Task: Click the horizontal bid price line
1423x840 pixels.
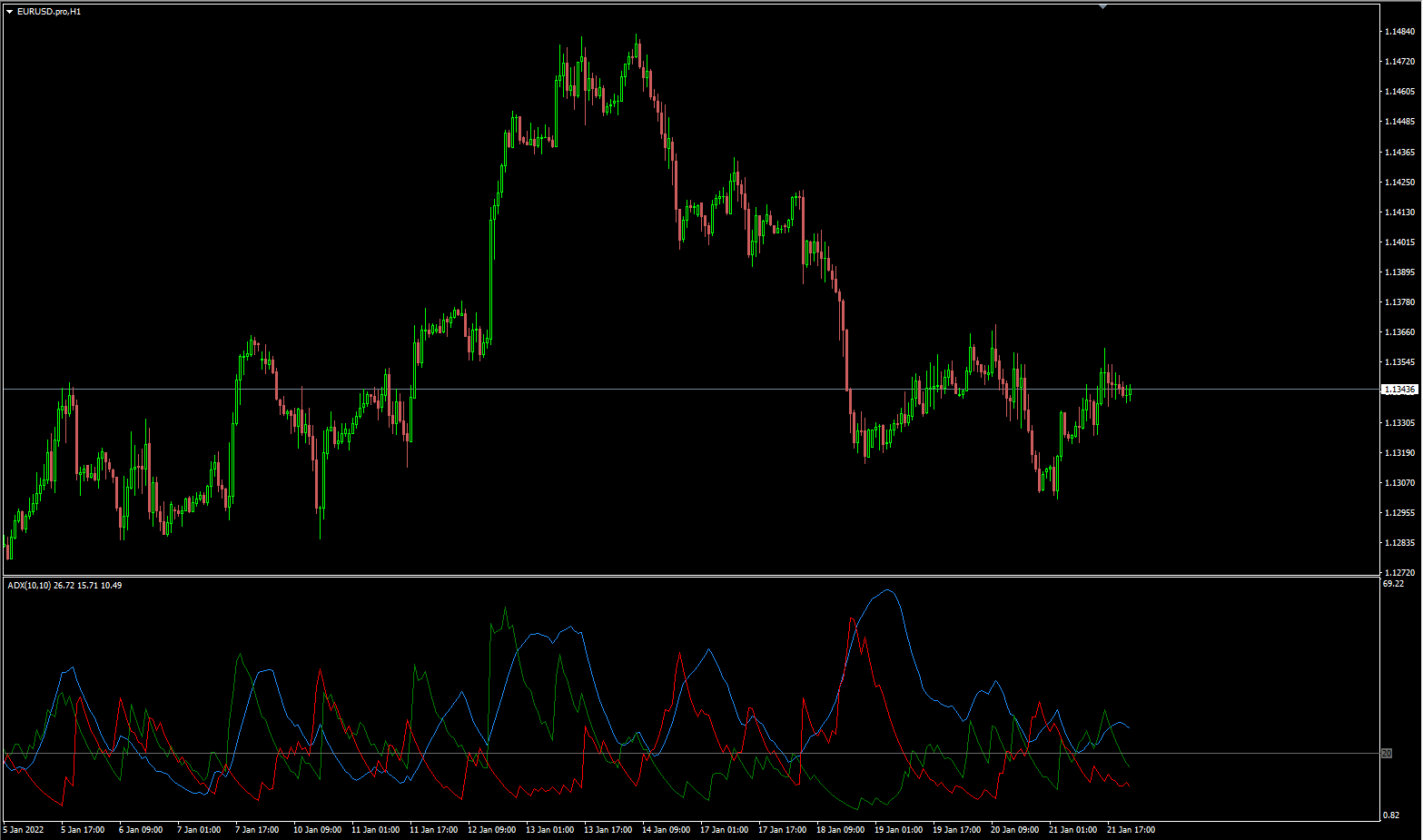Action: tap(636, 389)
